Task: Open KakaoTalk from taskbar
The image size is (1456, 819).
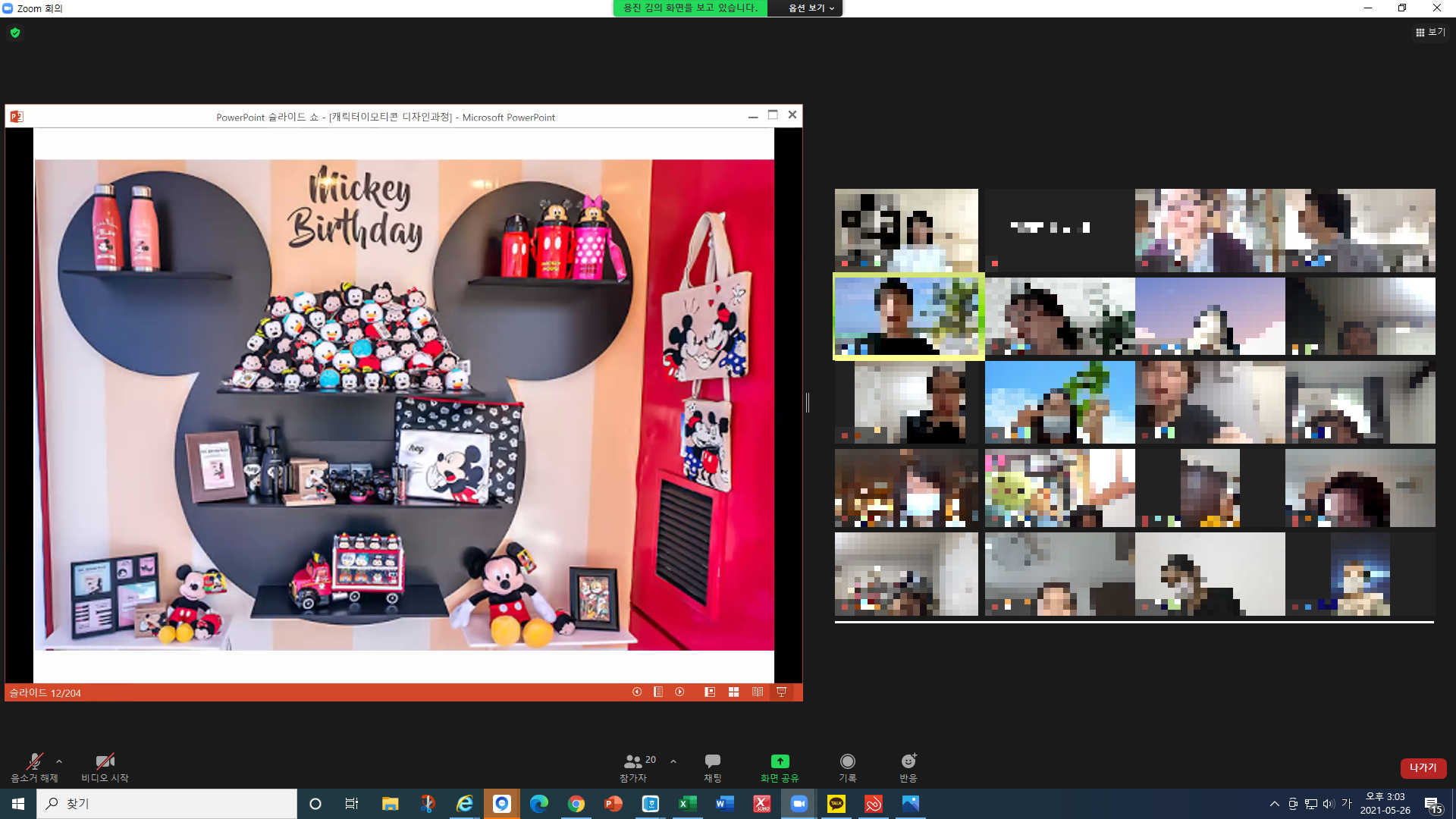Action: (836, 804)
